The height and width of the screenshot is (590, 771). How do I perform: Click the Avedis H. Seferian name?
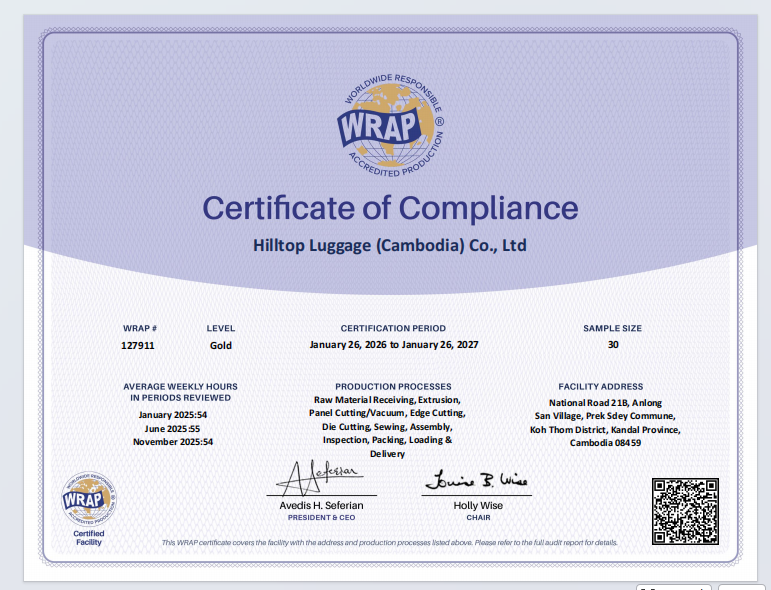pos(322,505)
